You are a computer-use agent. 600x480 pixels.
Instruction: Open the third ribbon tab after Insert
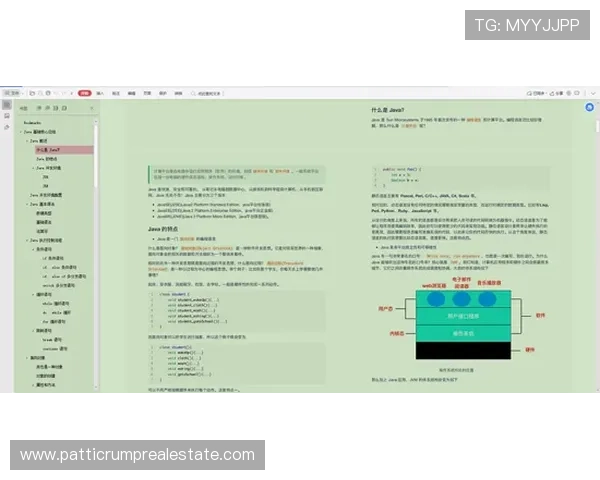[x=116, y=93]
